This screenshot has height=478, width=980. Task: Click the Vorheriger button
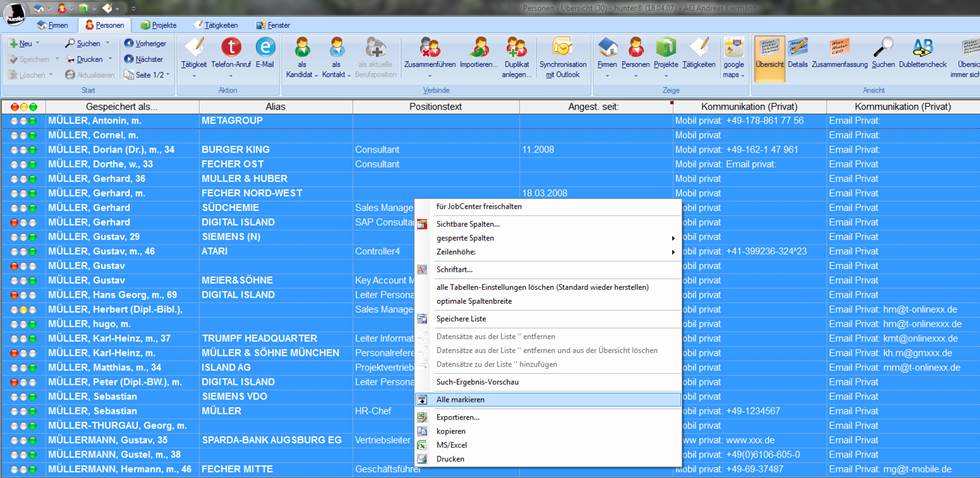pos(143,44)
